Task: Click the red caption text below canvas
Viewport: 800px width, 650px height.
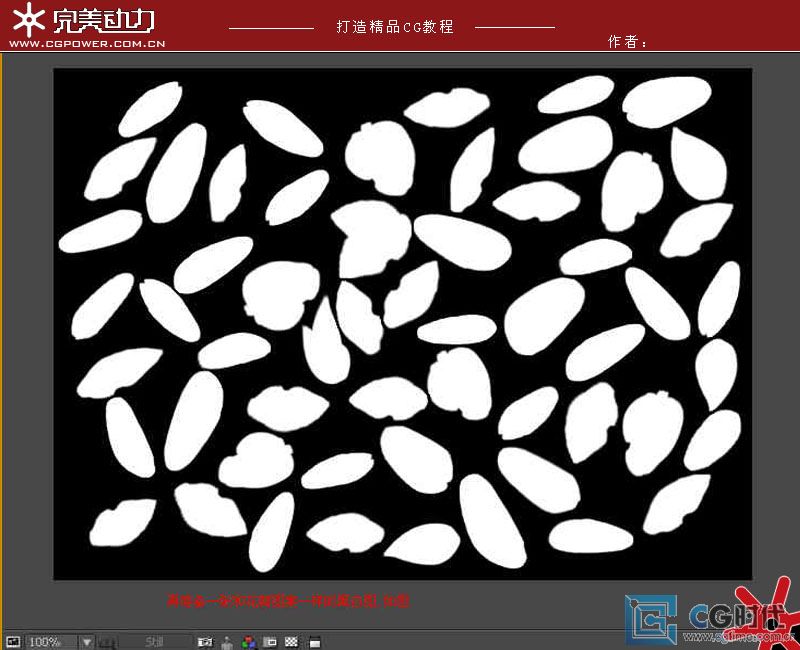Action: [x=288, y=601]
